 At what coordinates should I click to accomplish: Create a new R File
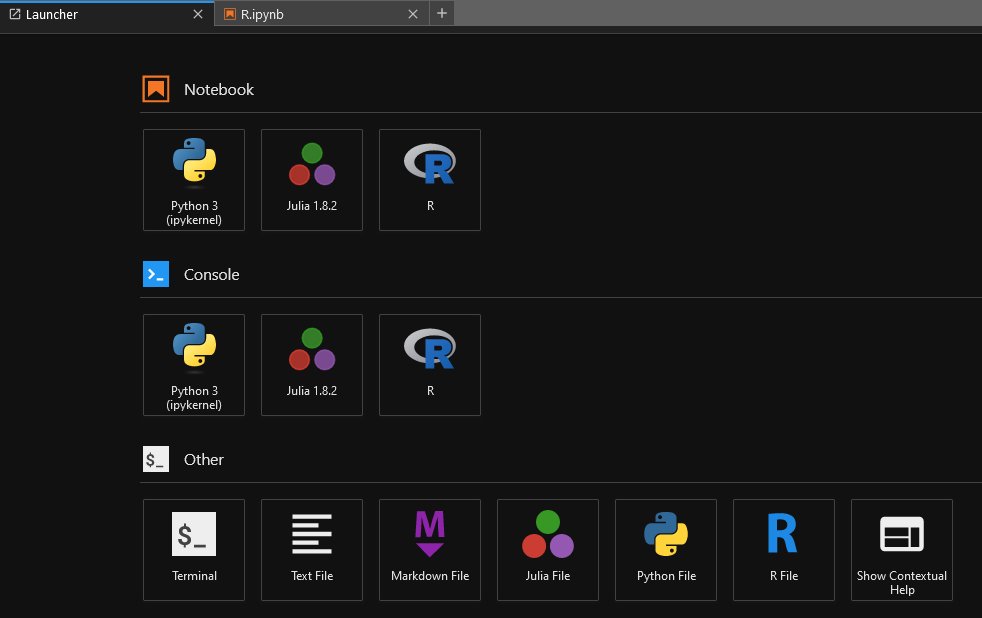783,550
